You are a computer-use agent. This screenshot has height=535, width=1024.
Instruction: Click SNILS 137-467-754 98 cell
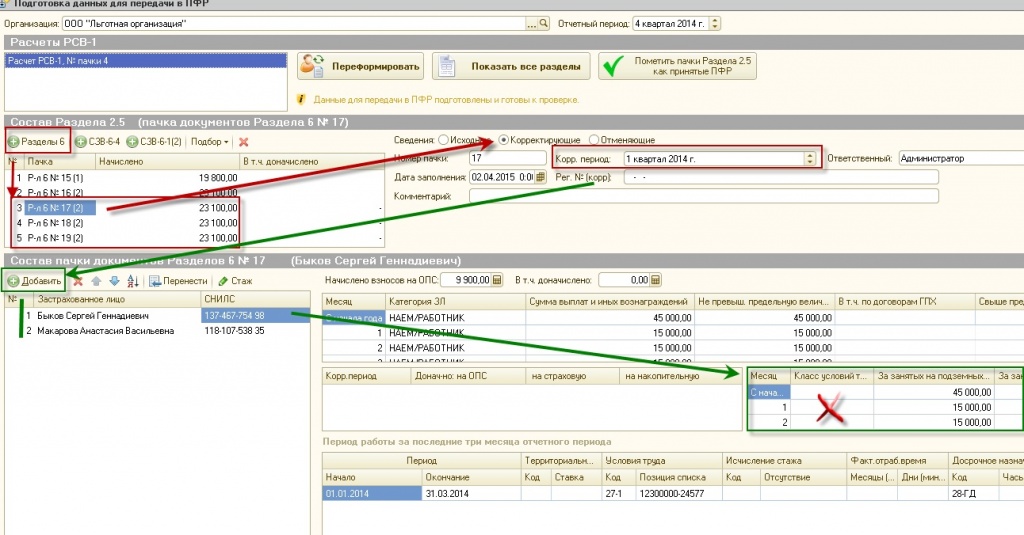[255, 316]
